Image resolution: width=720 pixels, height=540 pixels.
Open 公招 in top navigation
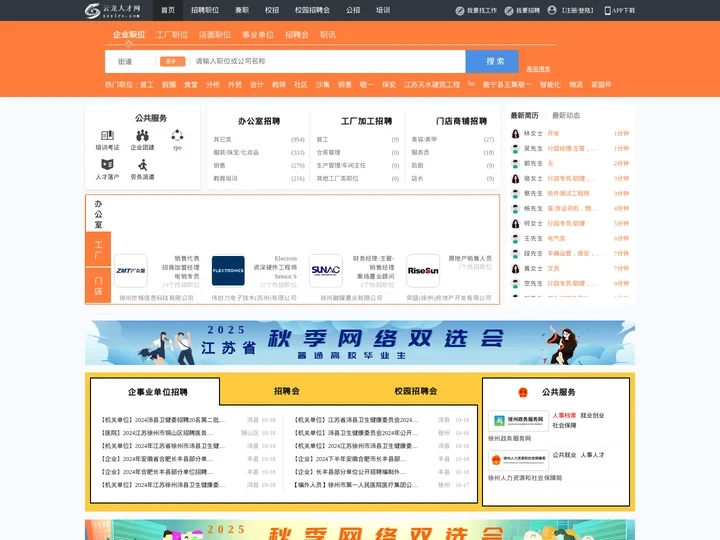pos(353,10)
